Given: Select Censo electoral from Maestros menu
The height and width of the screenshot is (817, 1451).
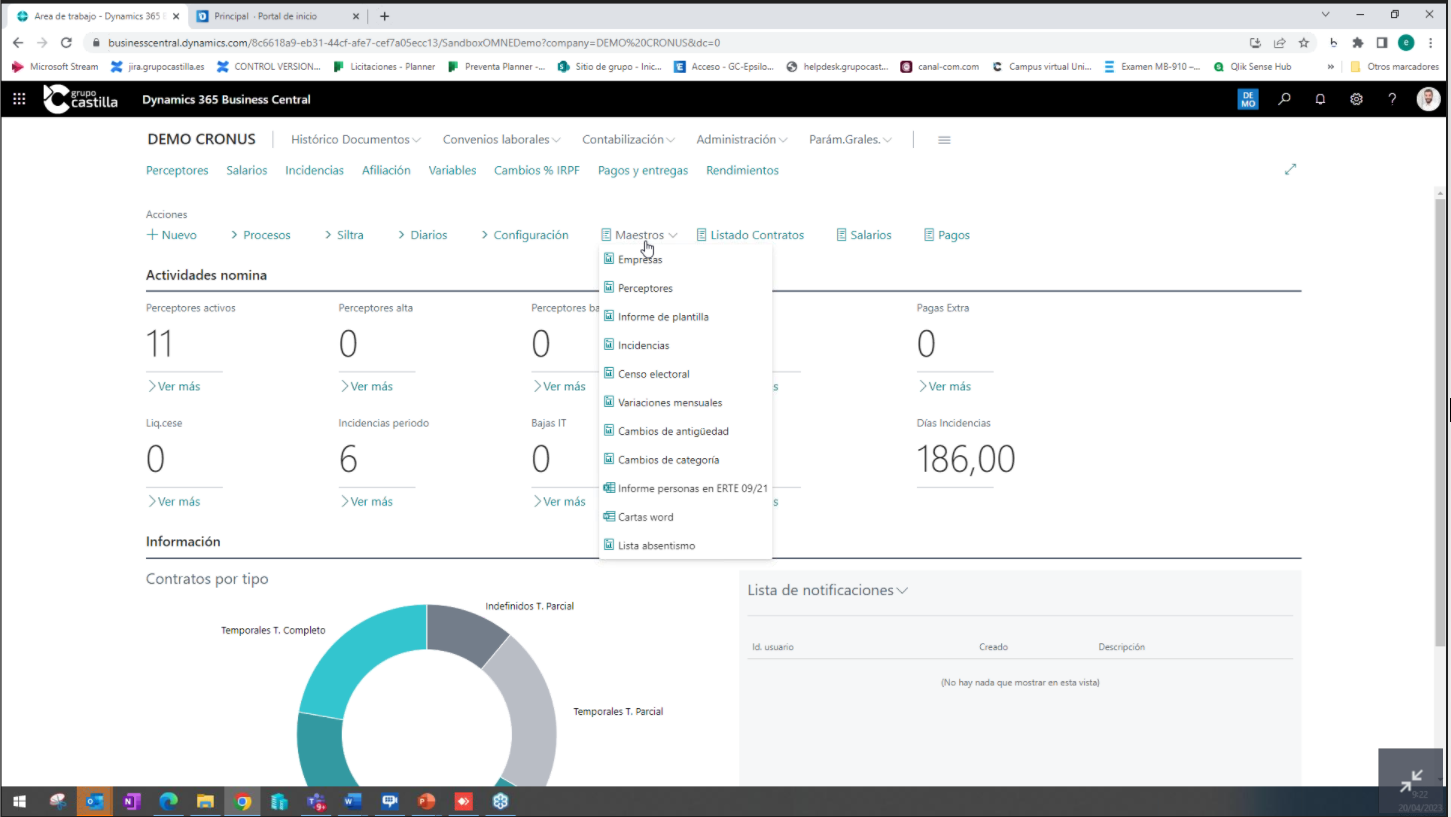Looking at the screenshot, I should pyautogui.click(x=653, y=374).
